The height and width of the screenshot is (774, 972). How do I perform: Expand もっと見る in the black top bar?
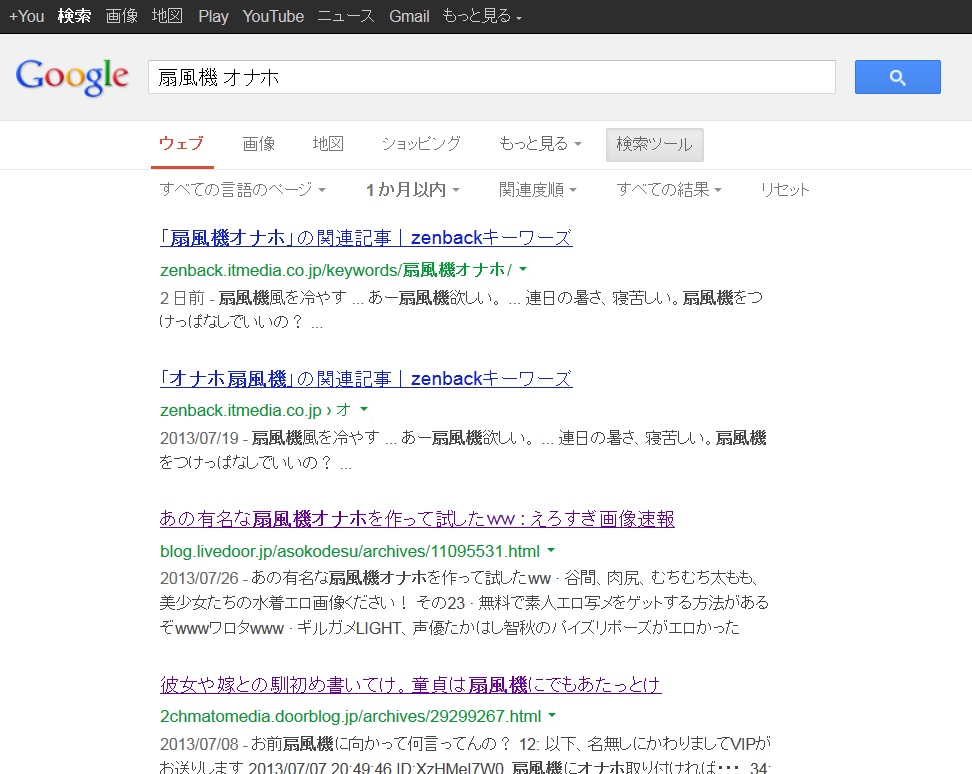pos(482,16)
